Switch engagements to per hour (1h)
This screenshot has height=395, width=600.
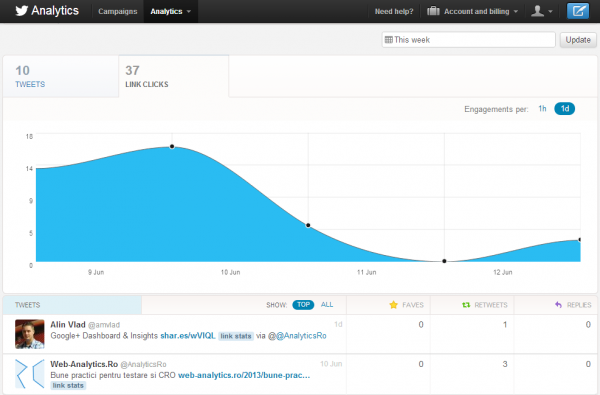pyautogui.click(x=542, y=109)
